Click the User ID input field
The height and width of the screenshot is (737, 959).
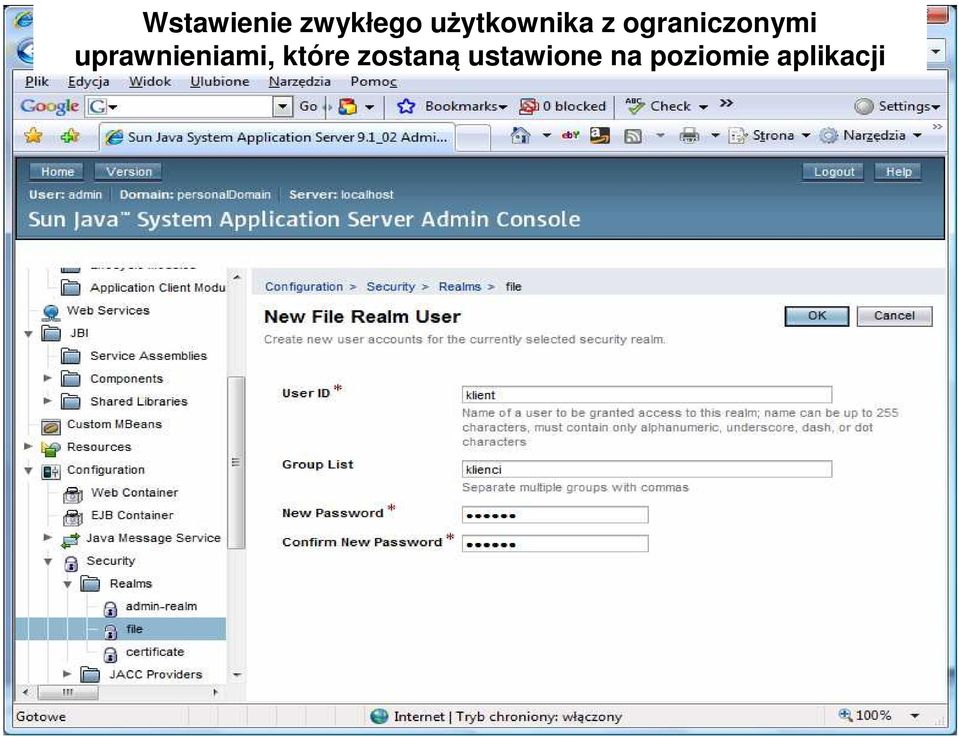[647, 394]
